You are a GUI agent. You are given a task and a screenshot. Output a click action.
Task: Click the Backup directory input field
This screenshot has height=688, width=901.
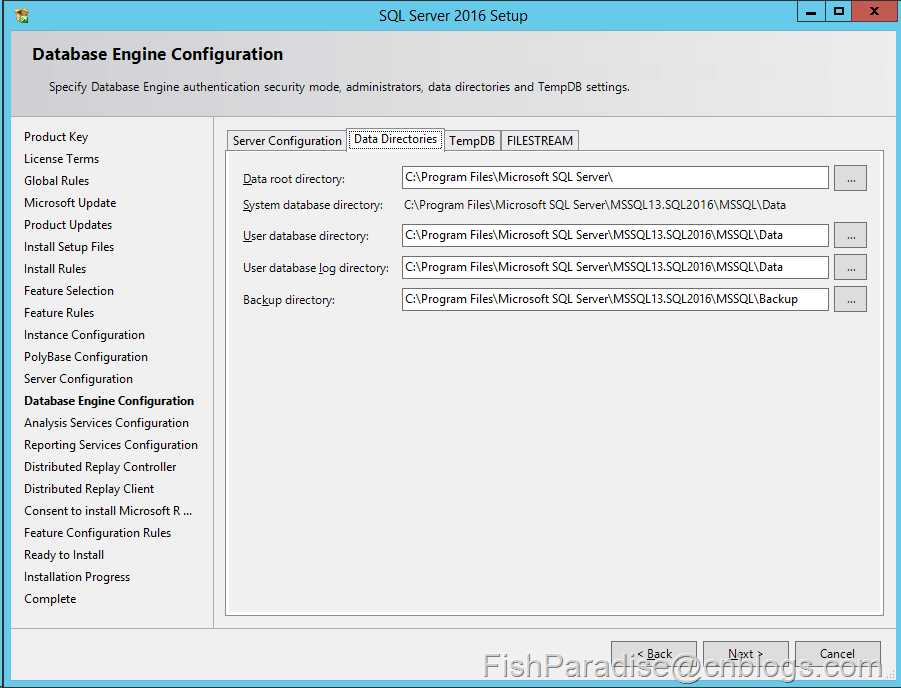point(615,299)
